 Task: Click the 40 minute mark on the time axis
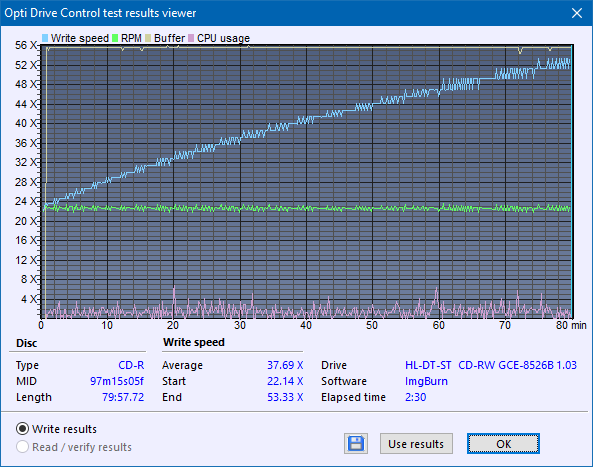click(306, 325)
